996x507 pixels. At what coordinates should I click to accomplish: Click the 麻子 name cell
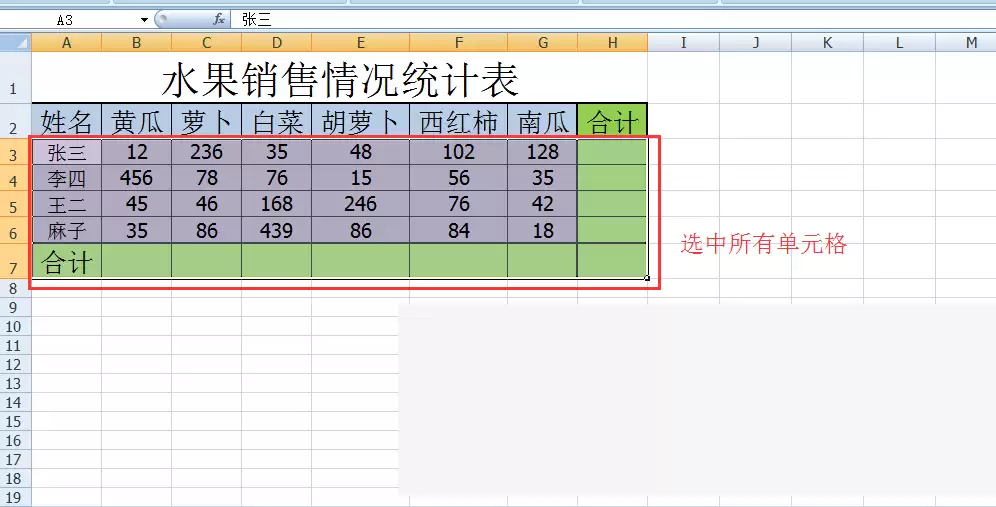click(x=67, y=230)
